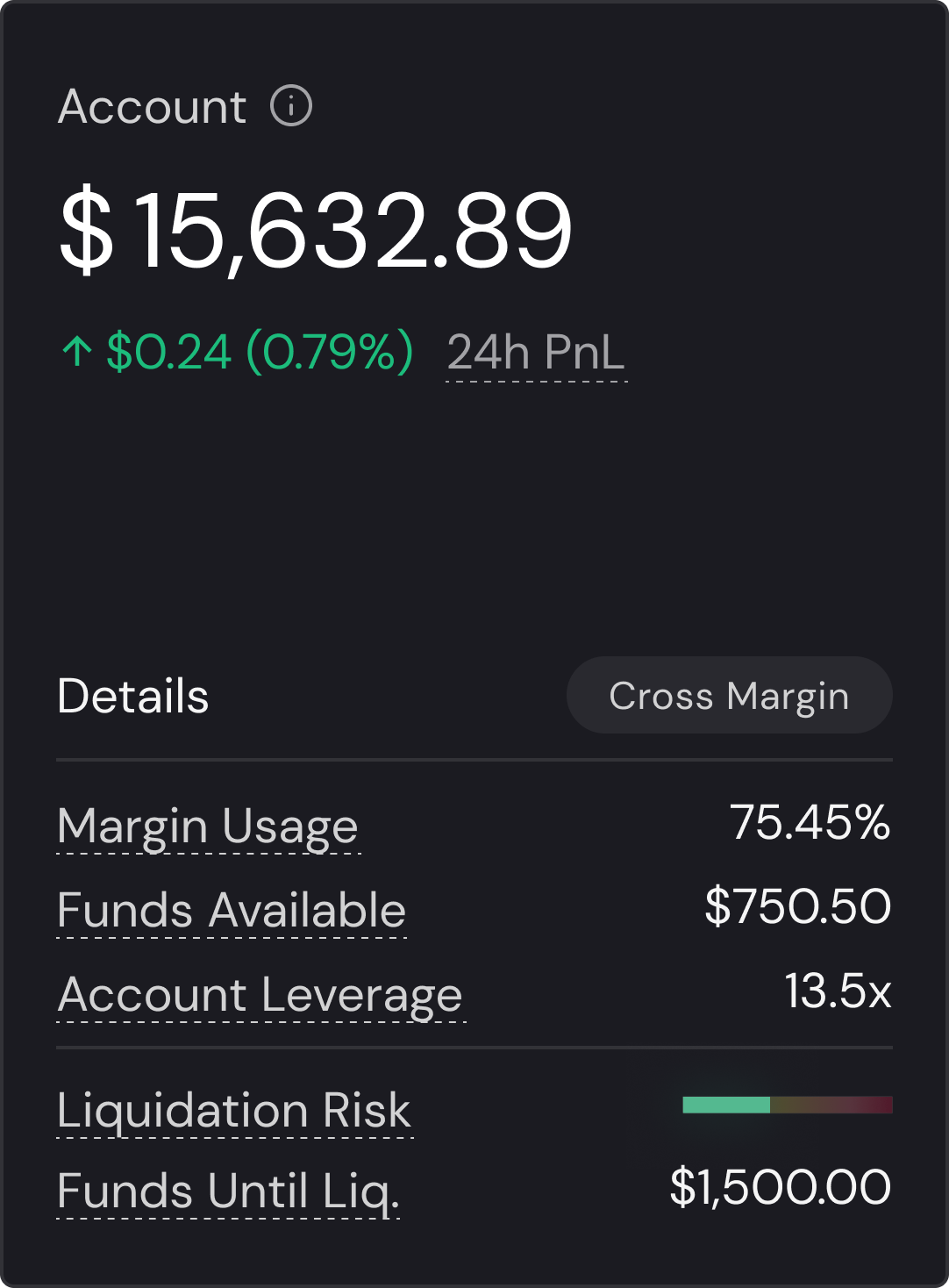Click the Funds Available label
The height and width of the screenshot is (1288, 949).
(232, 910)
